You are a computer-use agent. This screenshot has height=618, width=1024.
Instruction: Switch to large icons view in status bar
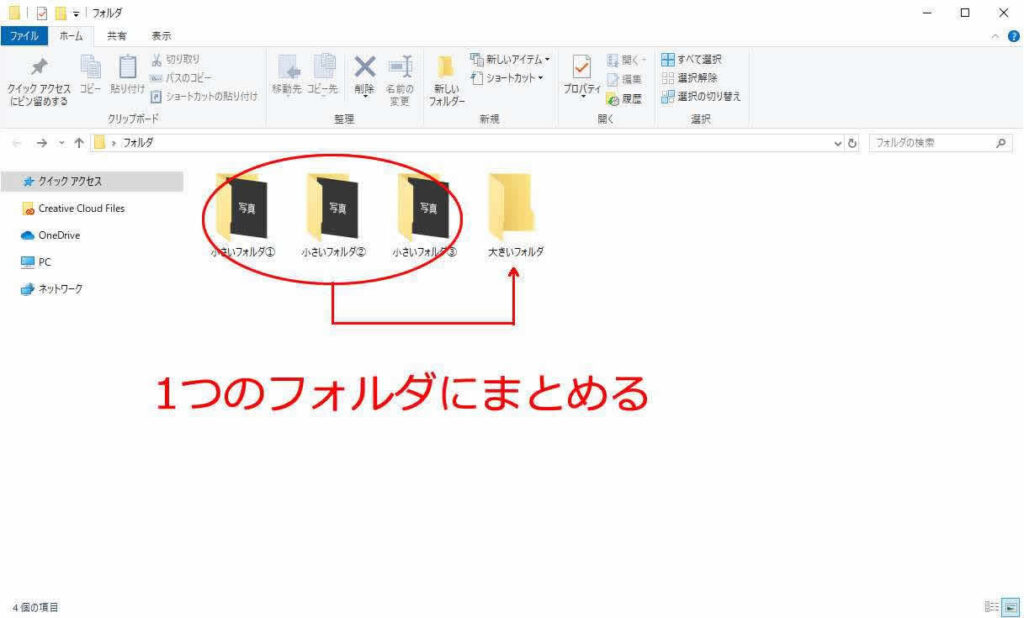pyautogui.click(x=1009, y=607)
